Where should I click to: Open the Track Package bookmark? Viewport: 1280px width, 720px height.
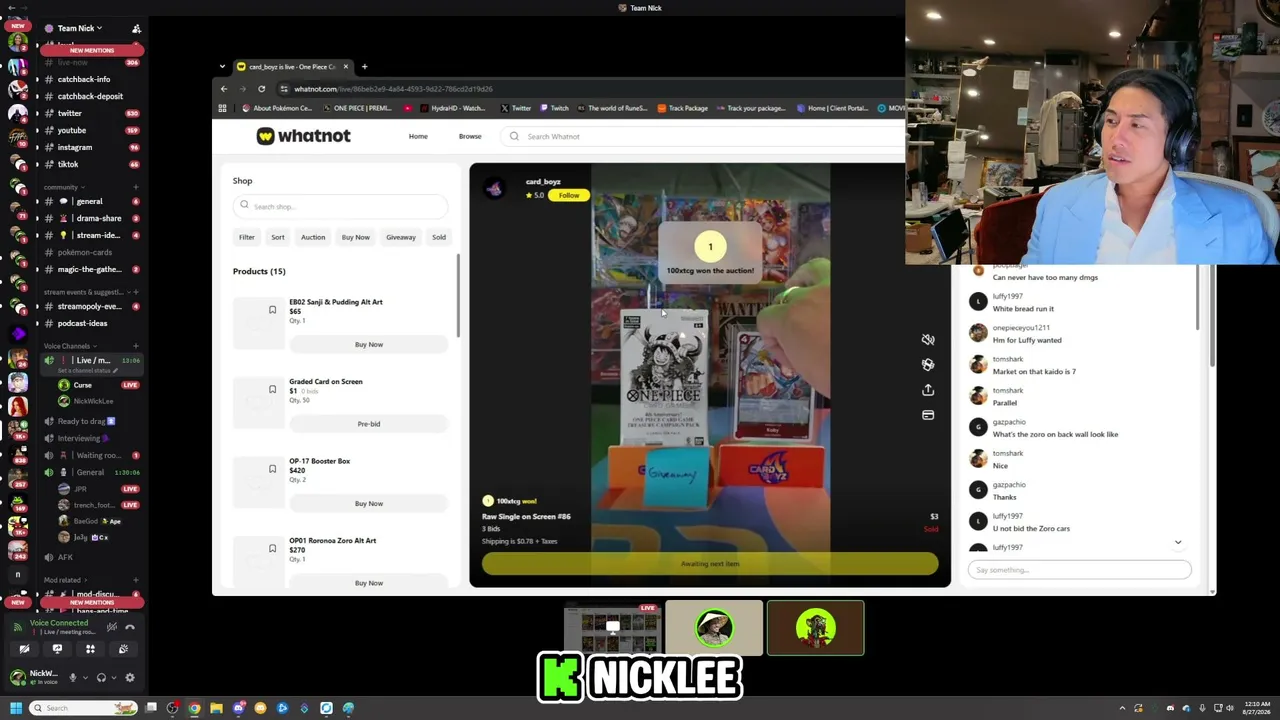pyautogui.click(x=682, y=108)
